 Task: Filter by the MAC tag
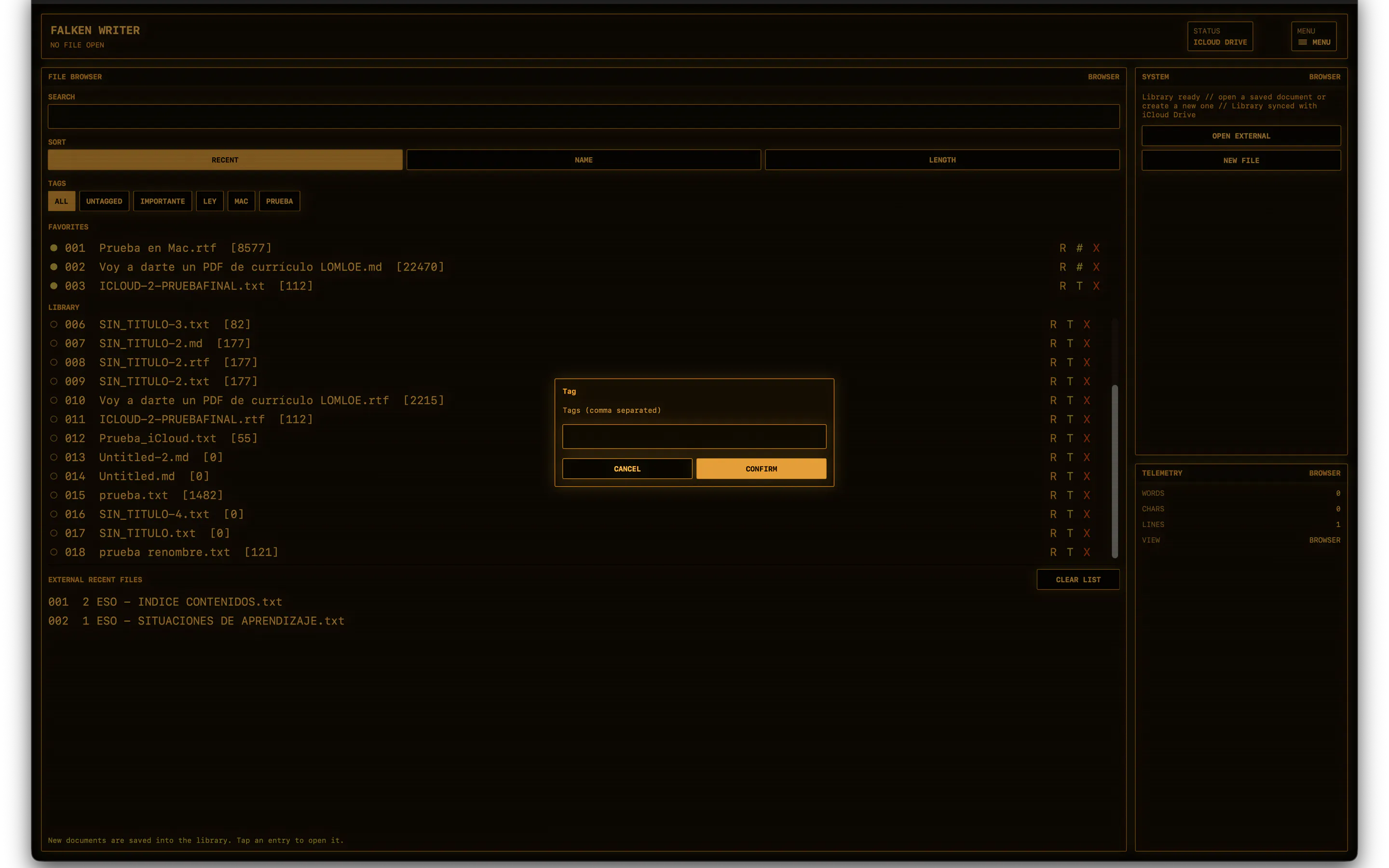[x=241, y=201]
